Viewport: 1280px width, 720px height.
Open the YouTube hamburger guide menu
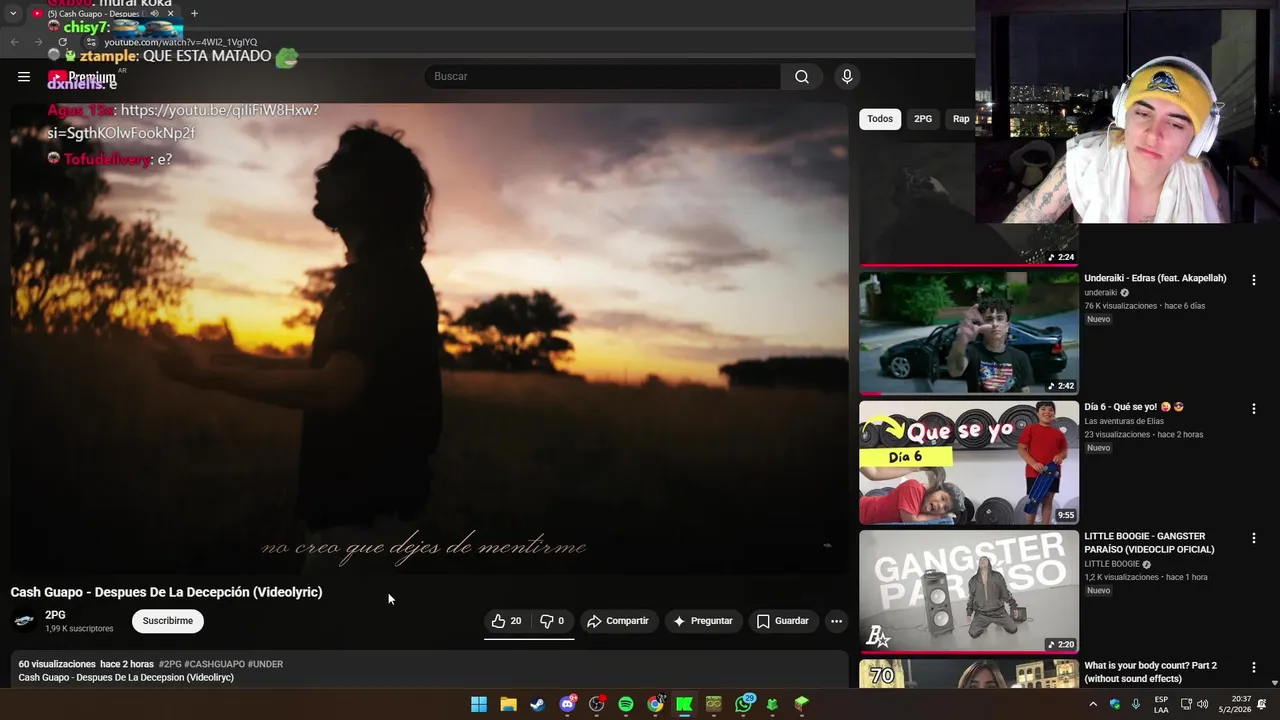coord(24,76)
